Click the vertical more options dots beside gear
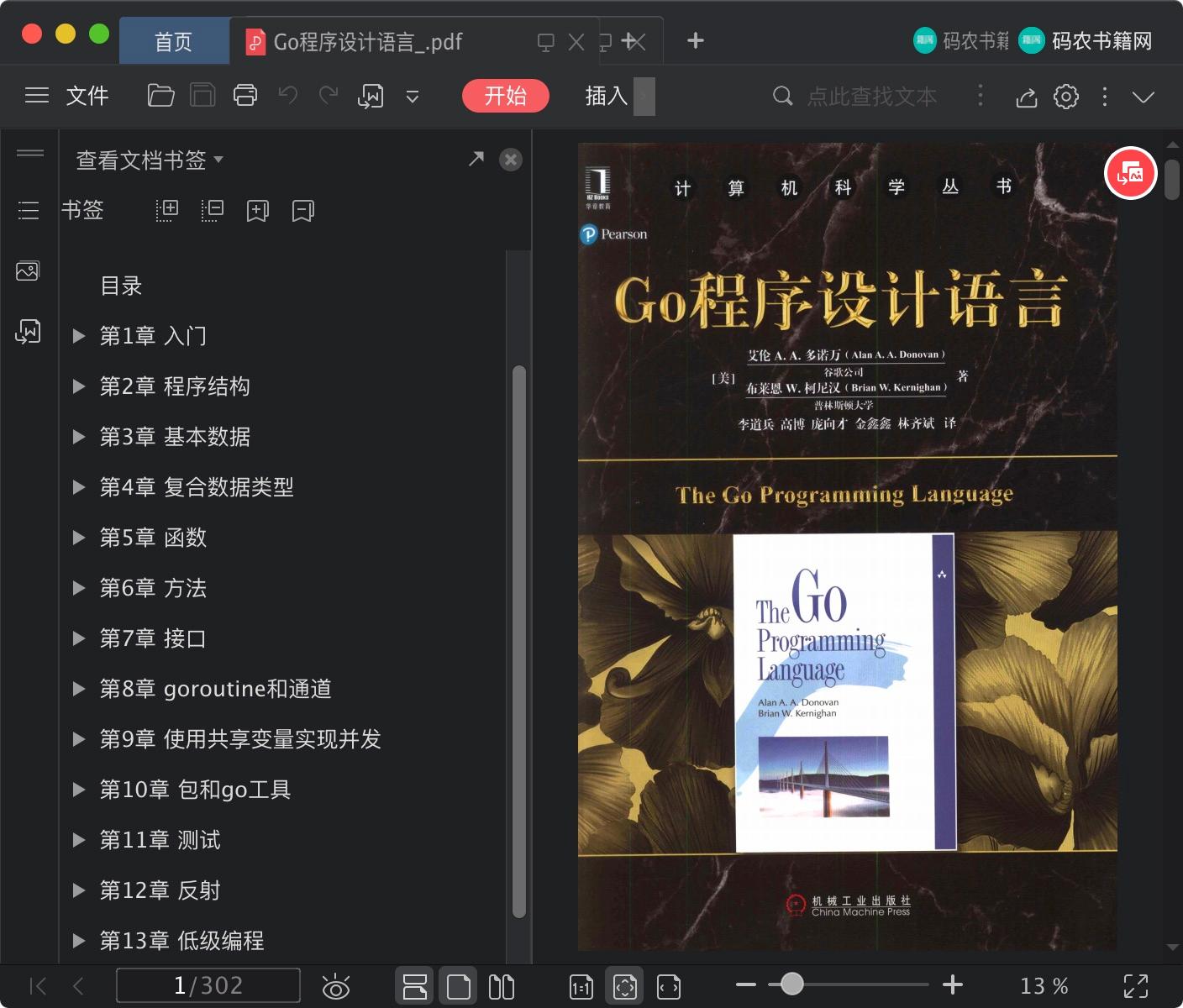Image resolution: width=1183 pixels, height=1008 pixels. pos(1105,97)
